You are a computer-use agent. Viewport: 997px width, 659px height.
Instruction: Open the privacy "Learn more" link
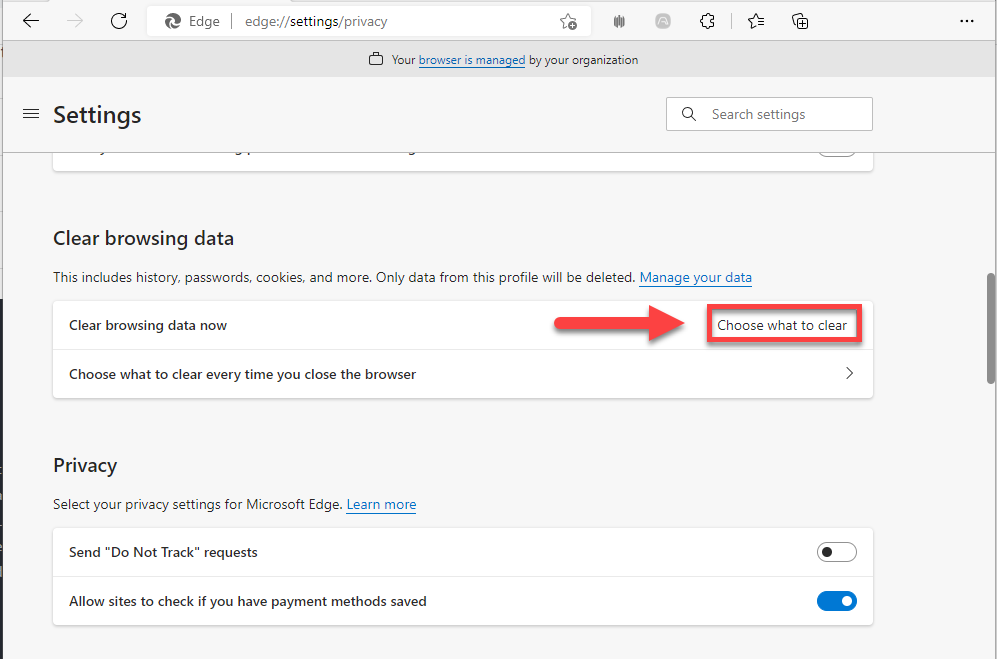[x=381, y=504]
